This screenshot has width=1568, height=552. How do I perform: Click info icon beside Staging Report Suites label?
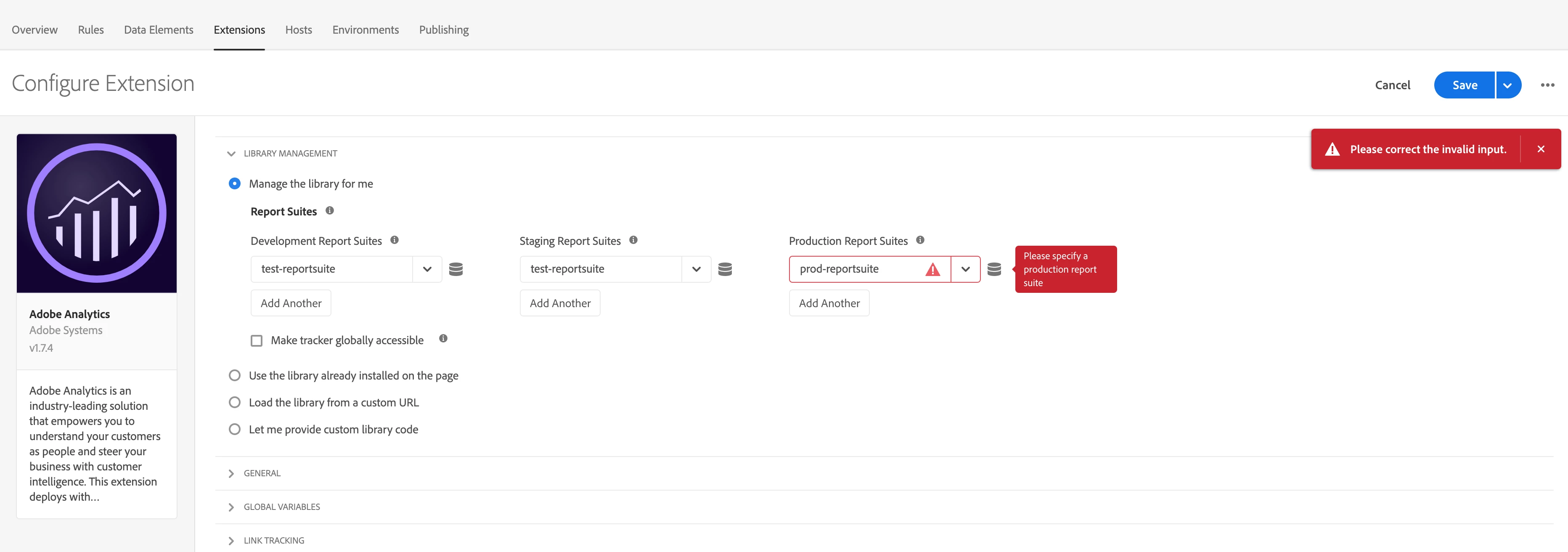pos(633,240)
